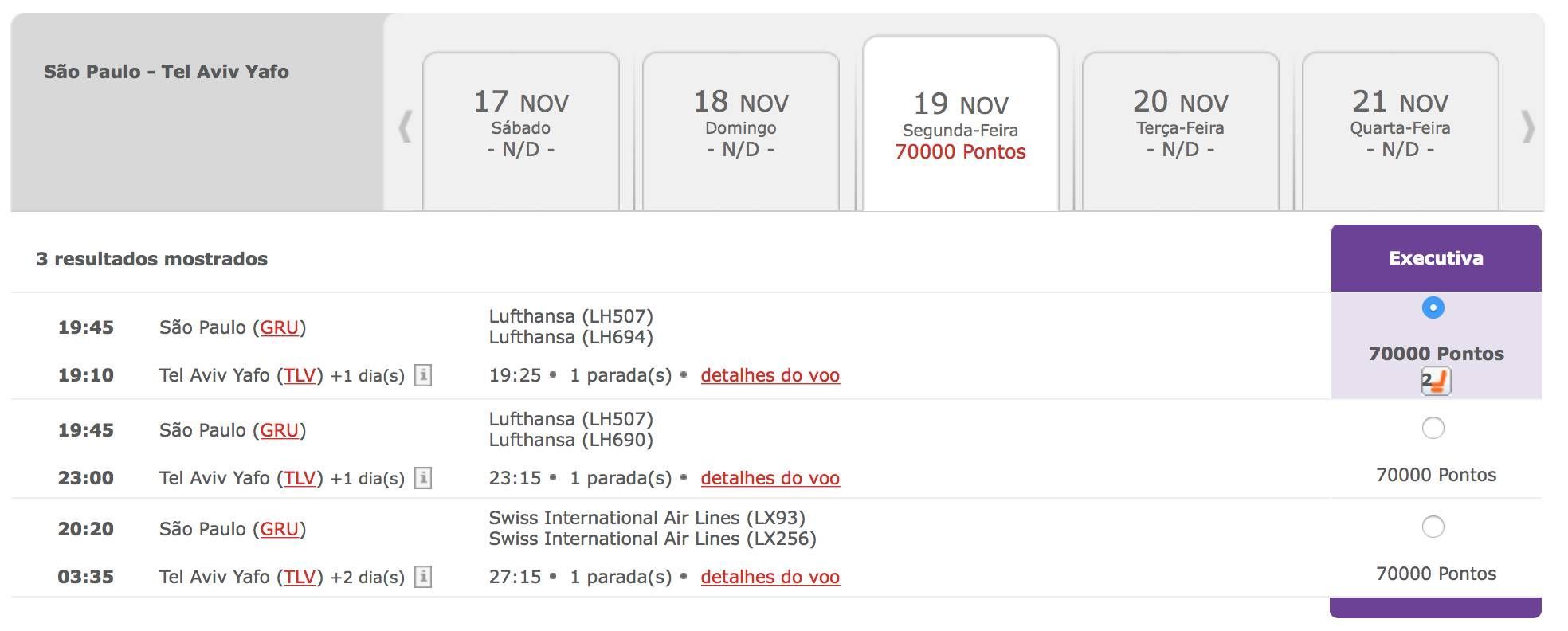Click the Executiva column header
The image size is (1568, 631).
[1436, 258]
